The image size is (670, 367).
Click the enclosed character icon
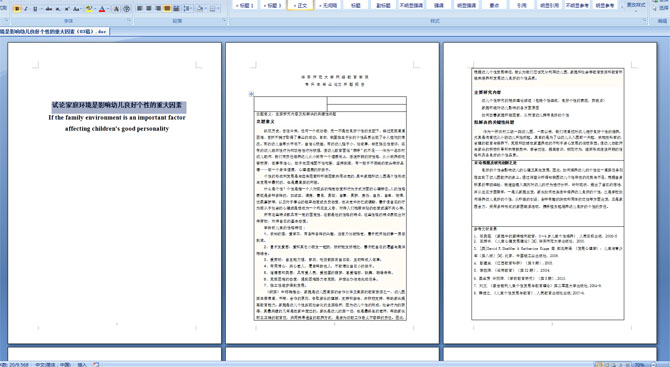[x=126, y=9]
